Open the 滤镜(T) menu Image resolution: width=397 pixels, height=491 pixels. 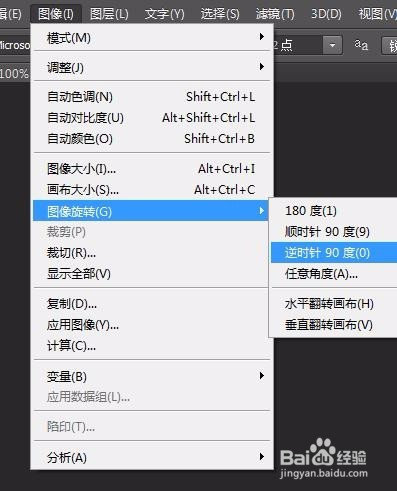(275, 14)
